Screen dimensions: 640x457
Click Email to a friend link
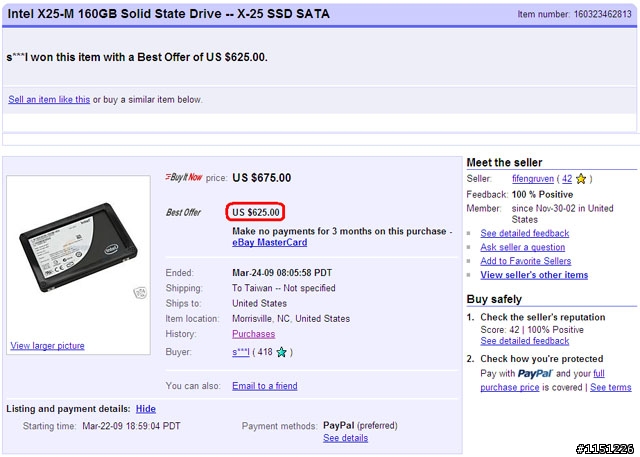coord(264,386)
